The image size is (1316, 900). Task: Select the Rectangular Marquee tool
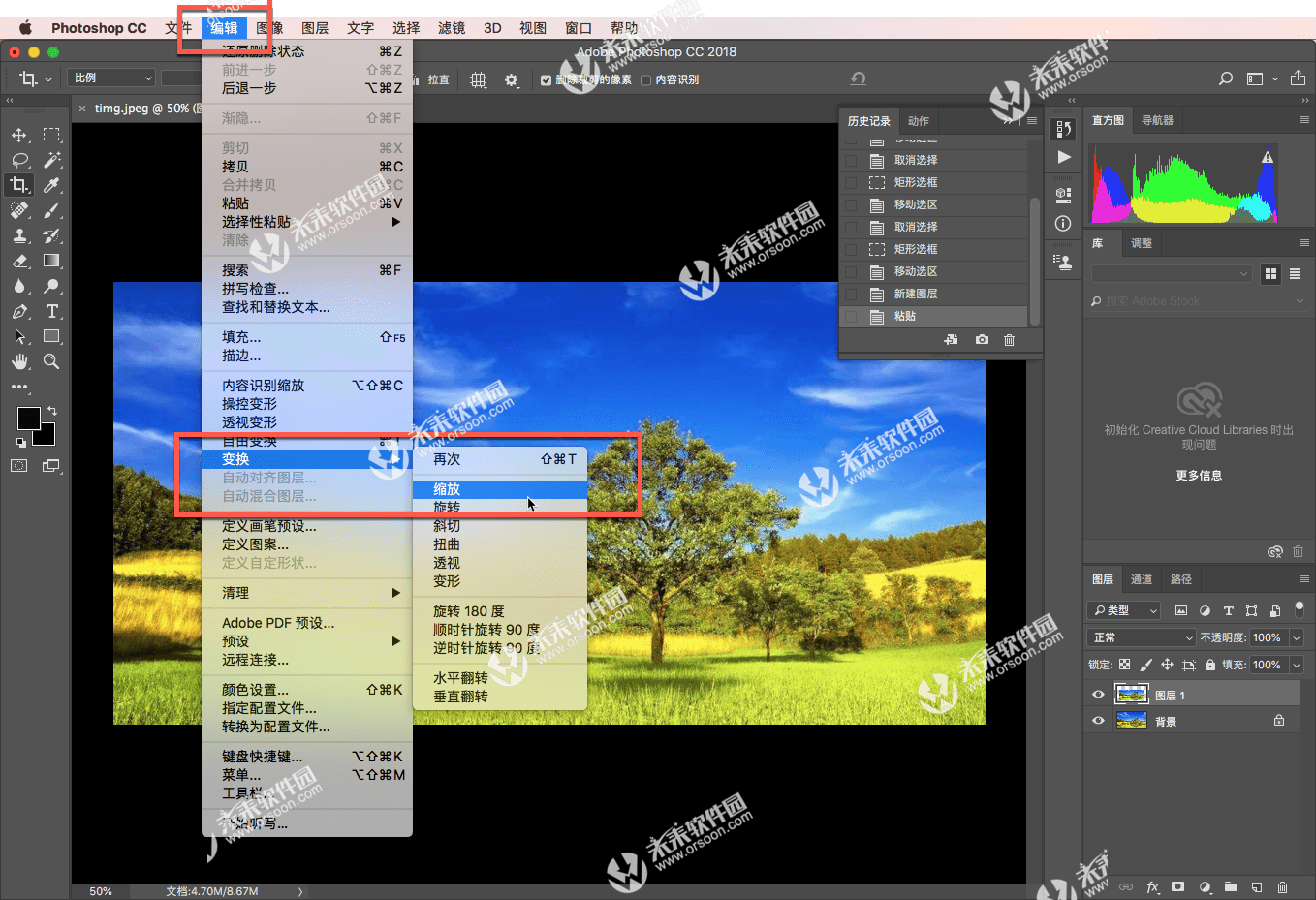51,135
